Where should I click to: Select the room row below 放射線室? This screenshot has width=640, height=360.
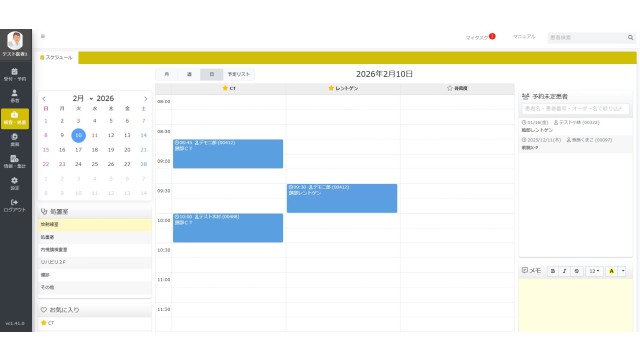(x=95, y=237)
